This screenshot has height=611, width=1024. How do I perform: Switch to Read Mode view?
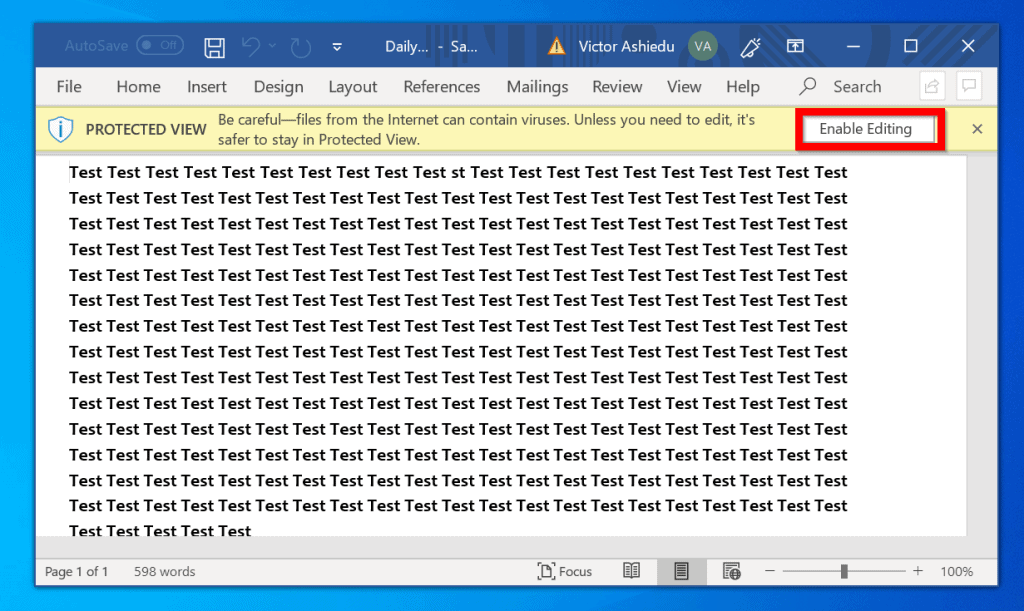(x=631, y=571)
